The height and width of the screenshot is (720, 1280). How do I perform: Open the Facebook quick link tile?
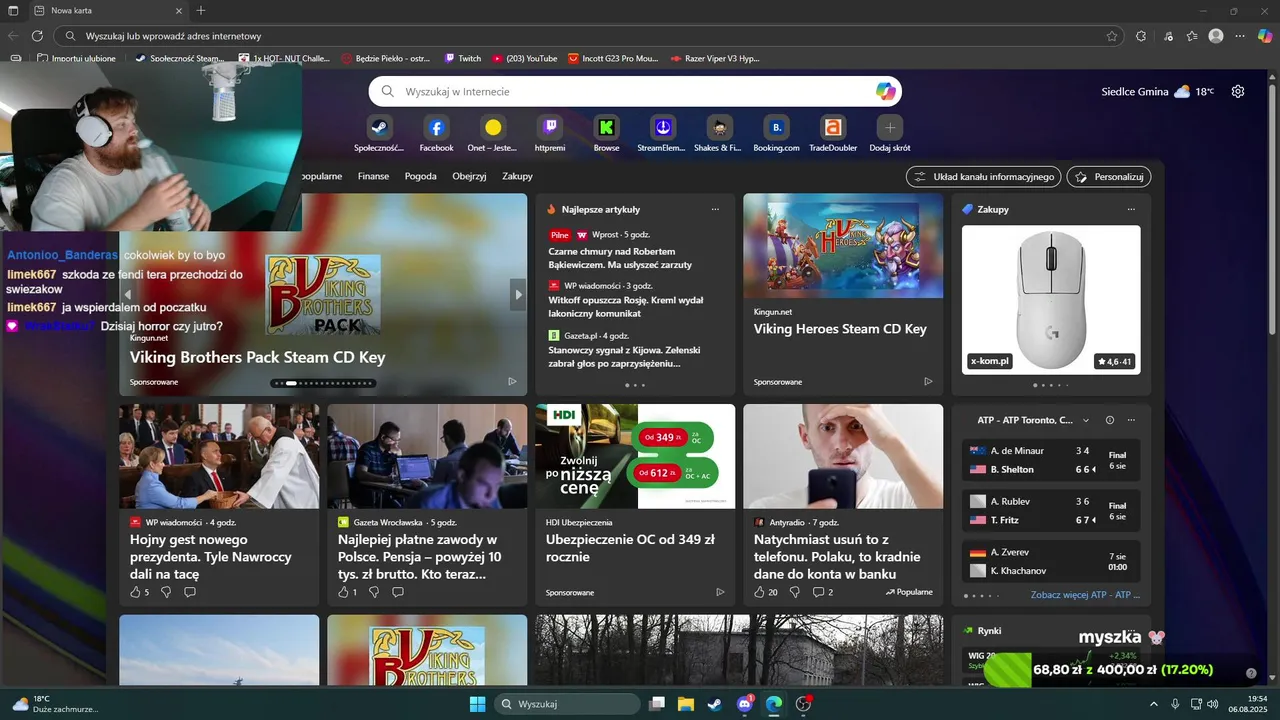(x=436, y=134)
